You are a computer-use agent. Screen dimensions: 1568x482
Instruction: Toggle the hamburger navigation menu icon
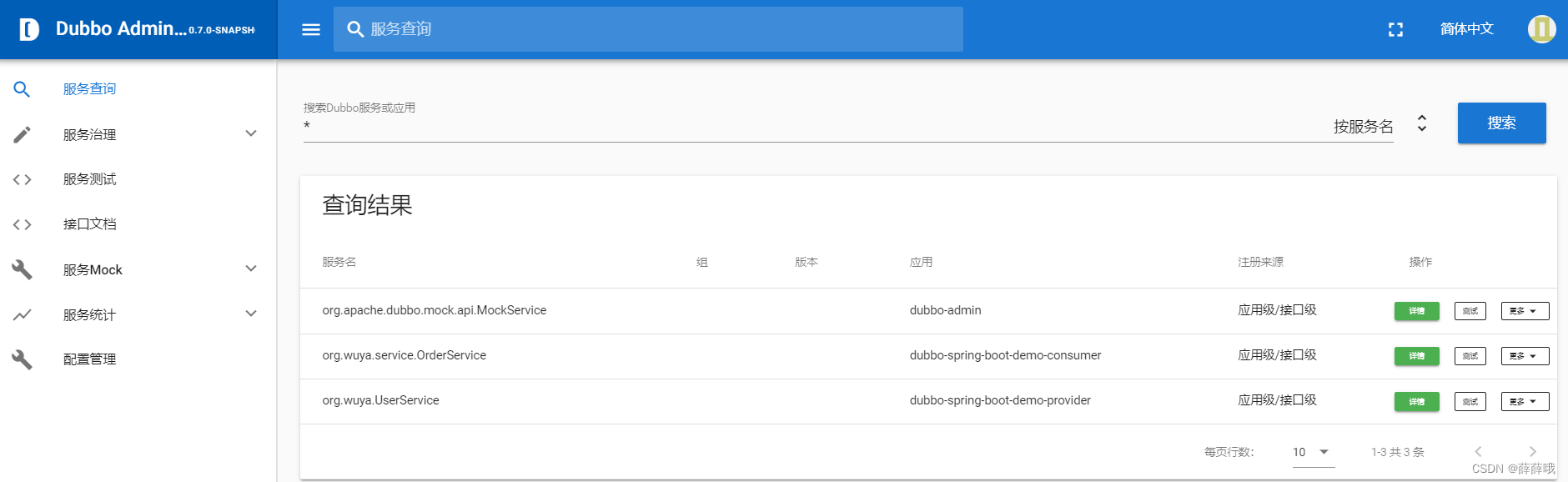311,29
